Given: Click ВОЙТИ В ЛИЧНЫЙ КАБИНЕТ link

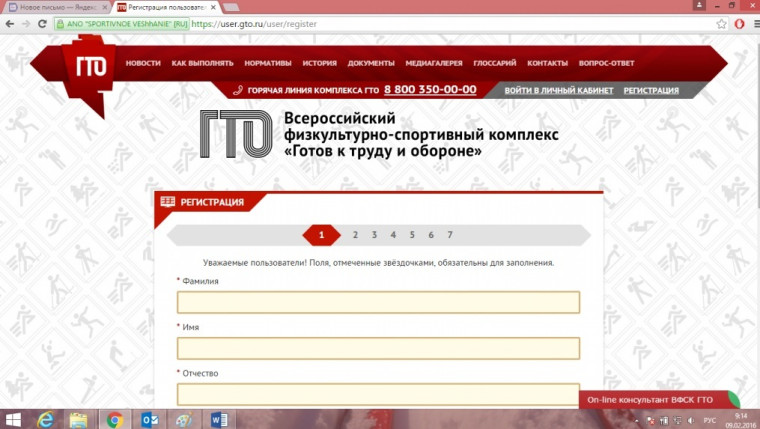Looking at the screenshot, I should pyautogui.click(x=558, y=90).
